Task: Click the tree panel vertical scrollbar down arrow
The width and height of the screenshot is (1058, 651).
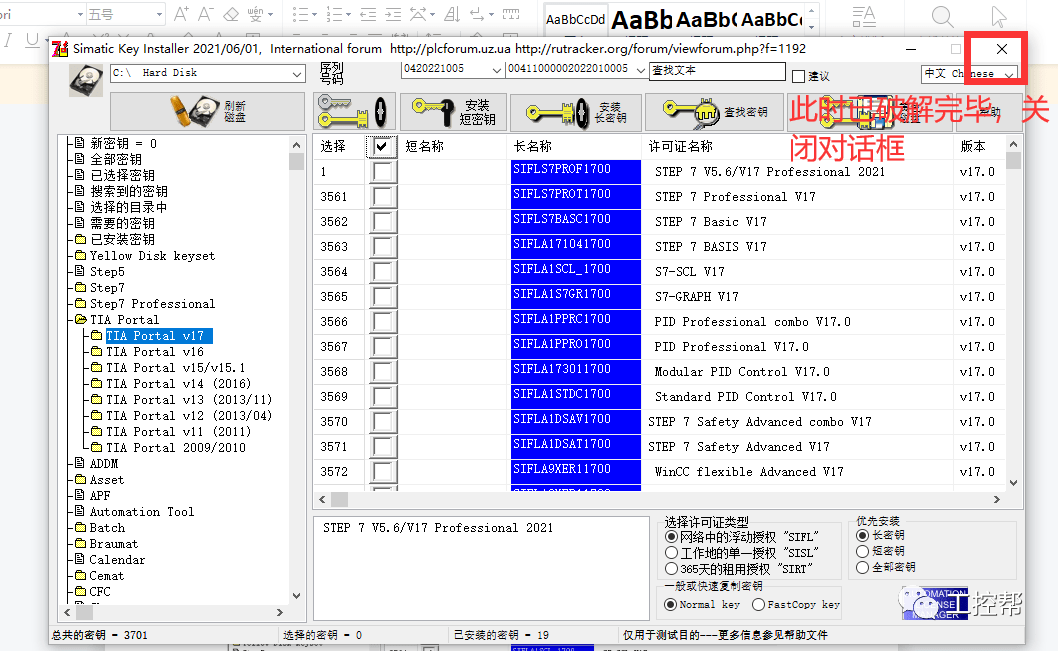Action: [296, 596]
